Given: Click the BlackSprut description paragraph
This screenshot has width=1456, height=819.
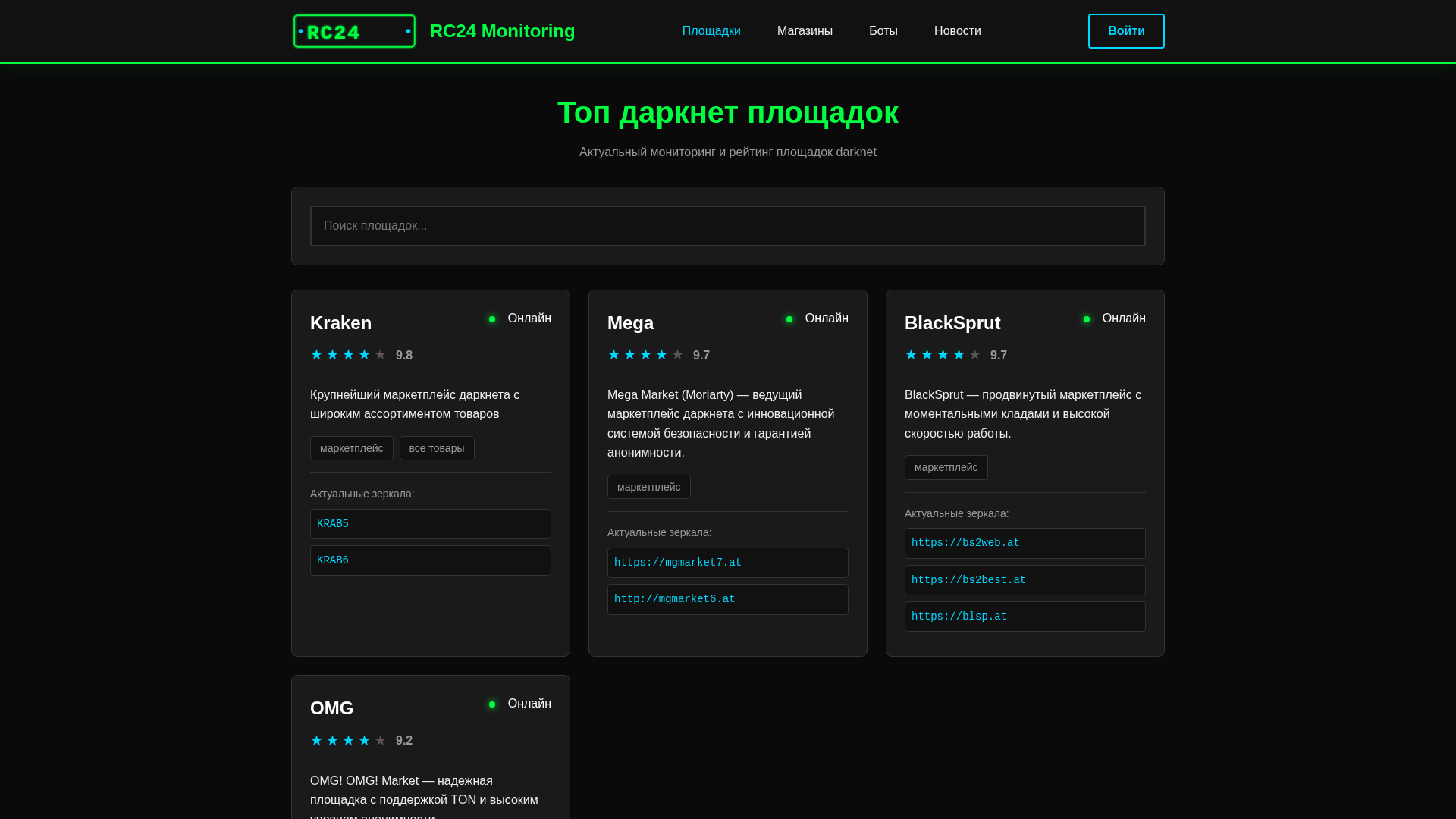Looking at the screenshot, I should click(x=1022, y=414).
